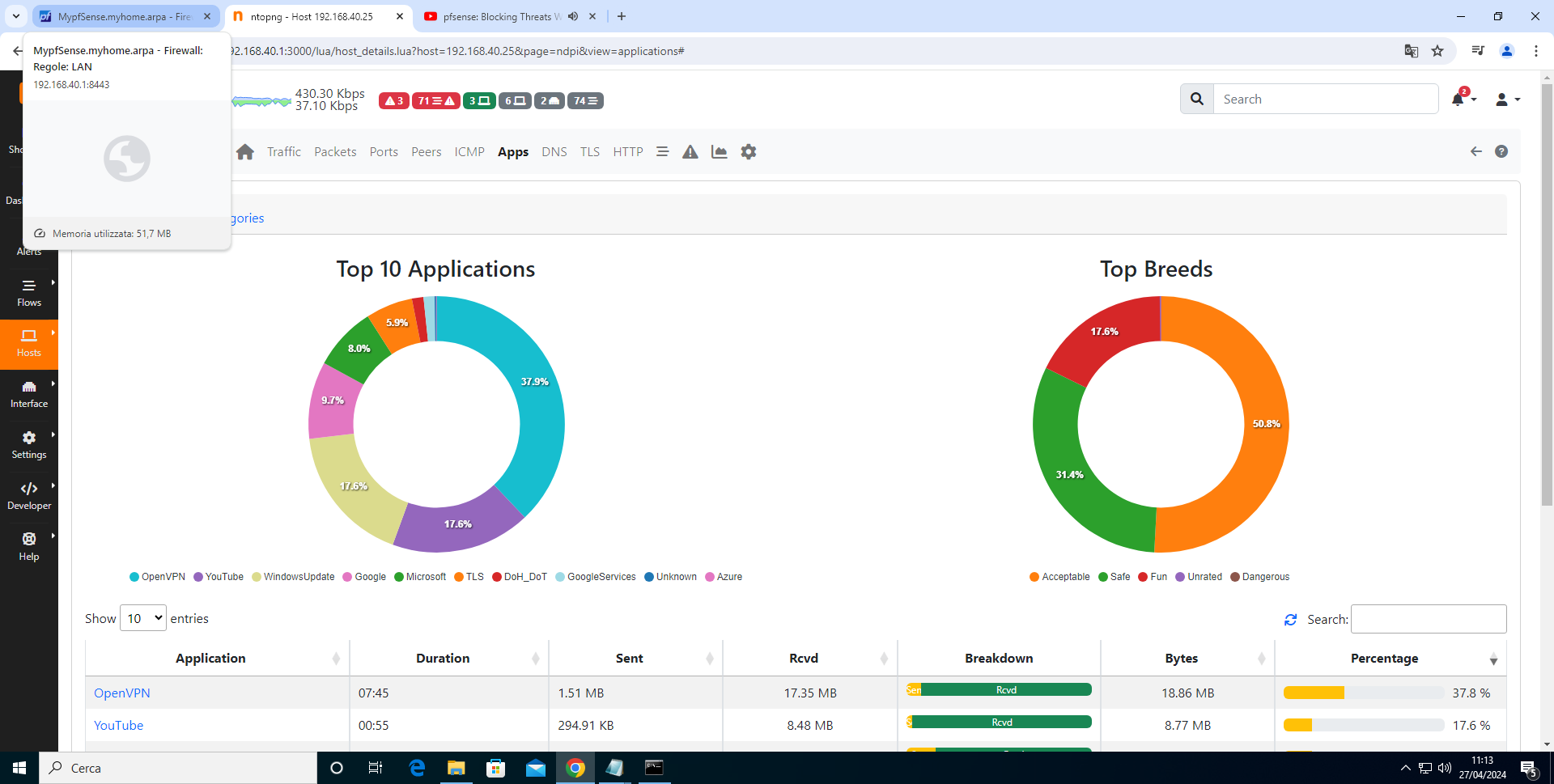The height and width of the screenshot is (784, 1554).
Task: Click the red 3 alerts badge
Action: [394, 101]
